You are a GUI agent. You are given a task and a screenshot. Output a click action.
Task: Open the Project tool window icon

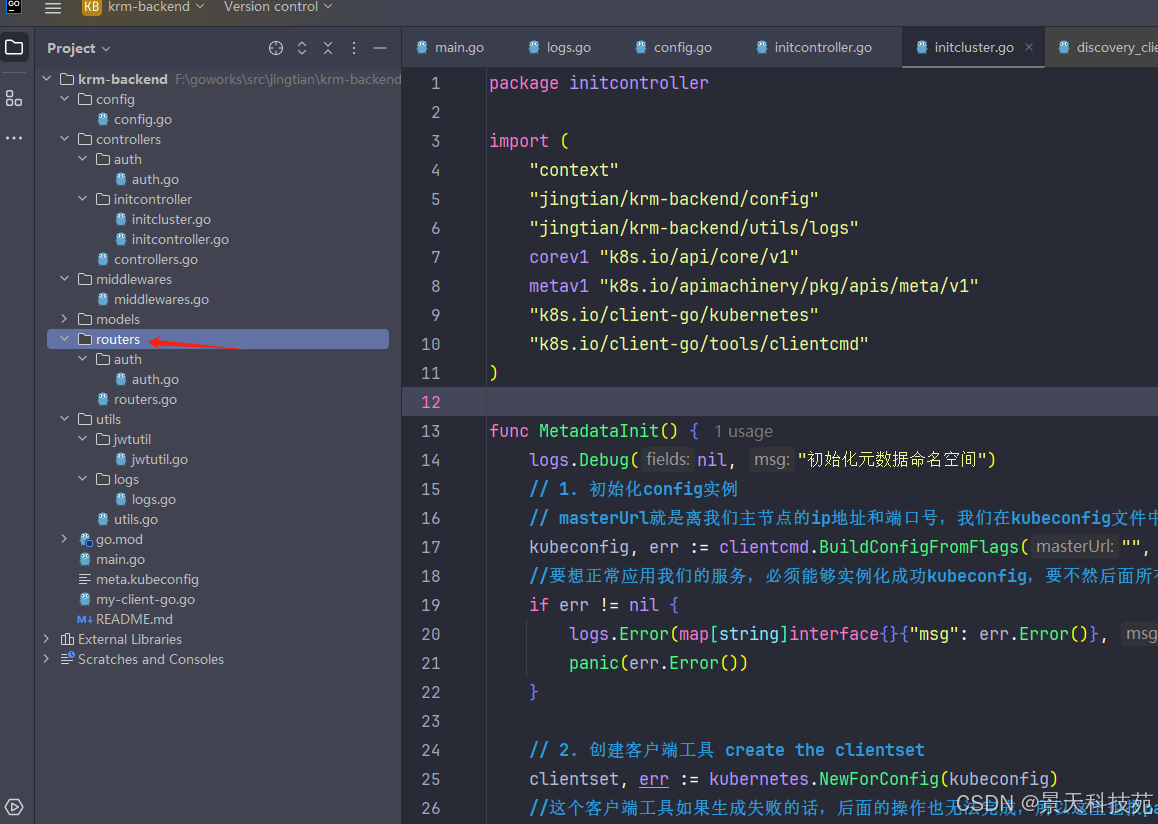[14, 48]
